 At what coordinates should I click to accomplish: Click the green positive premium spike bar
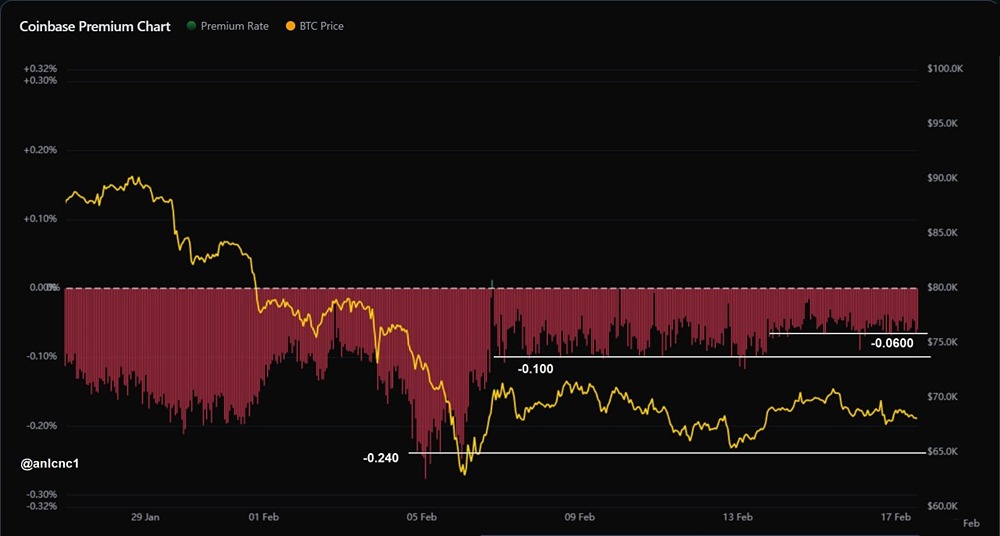click(492, 283)
